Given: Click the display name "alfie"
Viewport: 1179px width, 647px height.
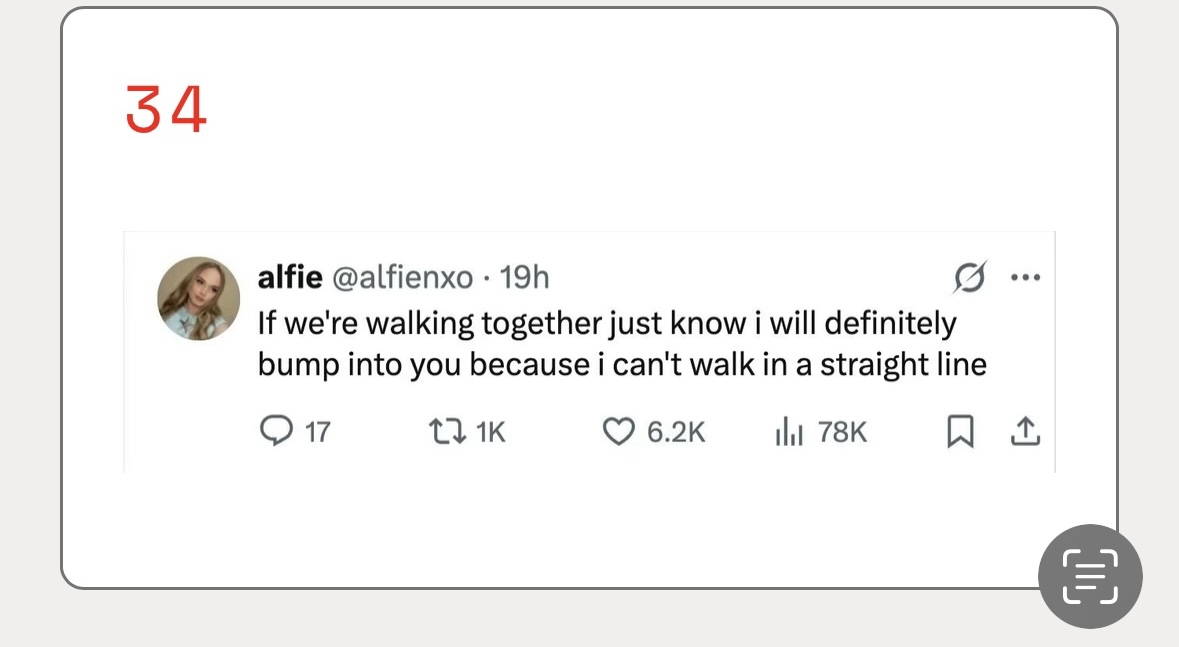Looking at the screenshot, I should pos(290,277).
